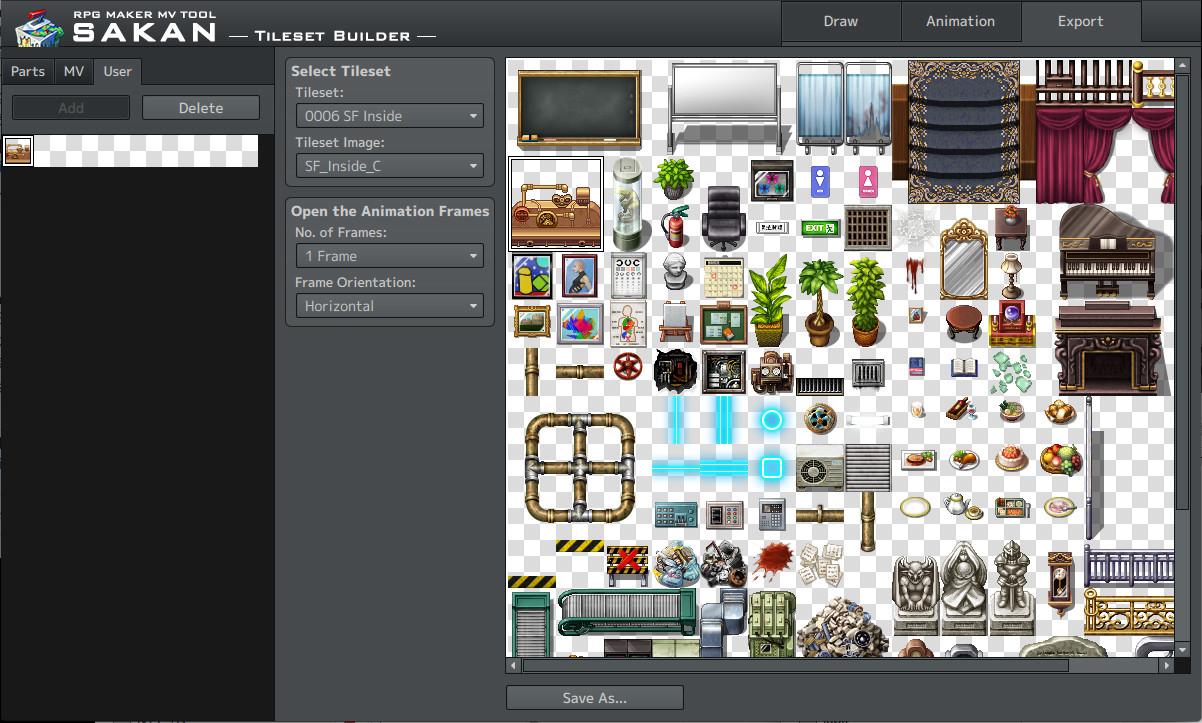Image resolution: width=1202 pixels, height=723 pixels.
Task: Open the Frame Orientation dropdown
Action: tap(389, 306)
